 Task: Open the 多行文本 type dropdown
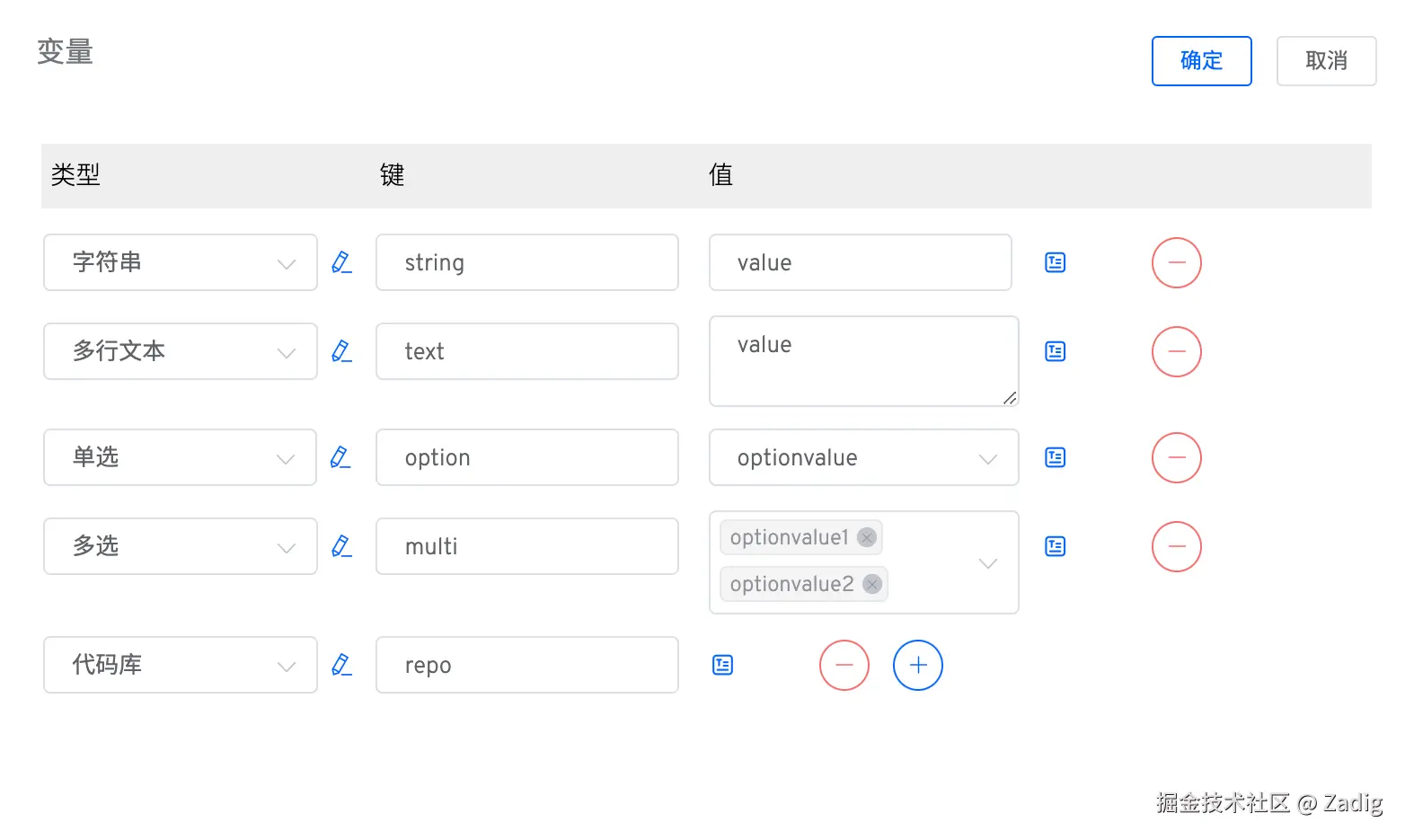[x=181, y=351]
